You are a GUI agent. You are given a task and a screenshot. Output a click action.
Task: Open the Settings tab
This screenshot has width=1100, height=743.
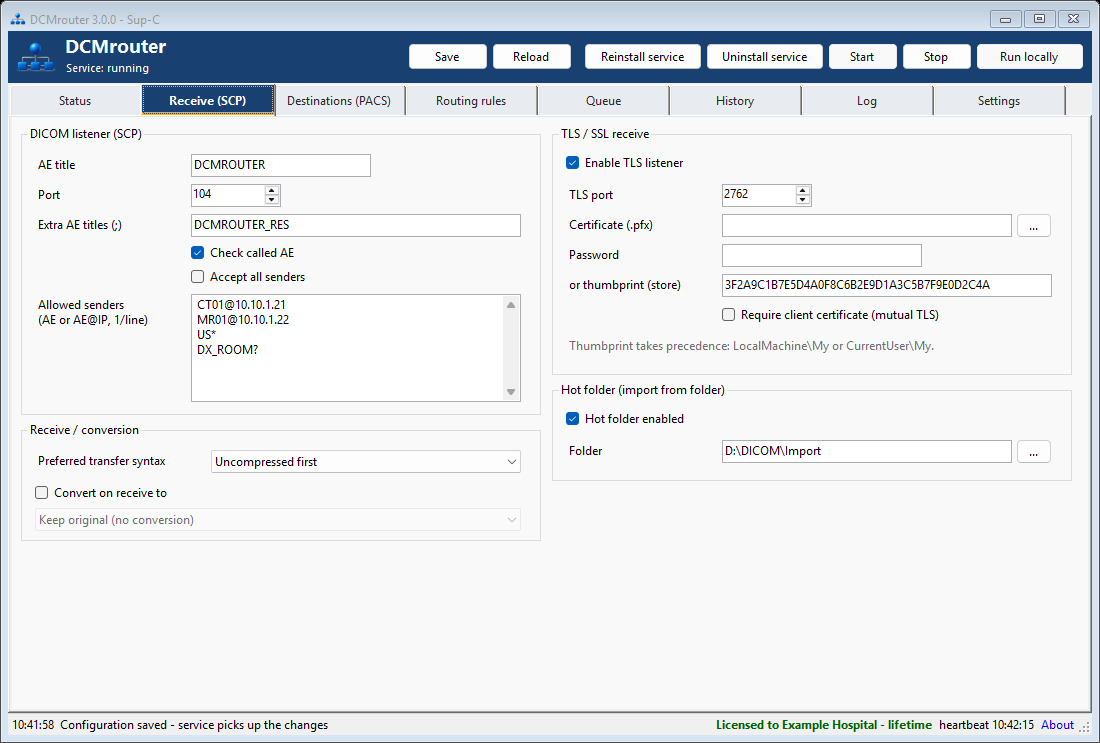(998, 100)
